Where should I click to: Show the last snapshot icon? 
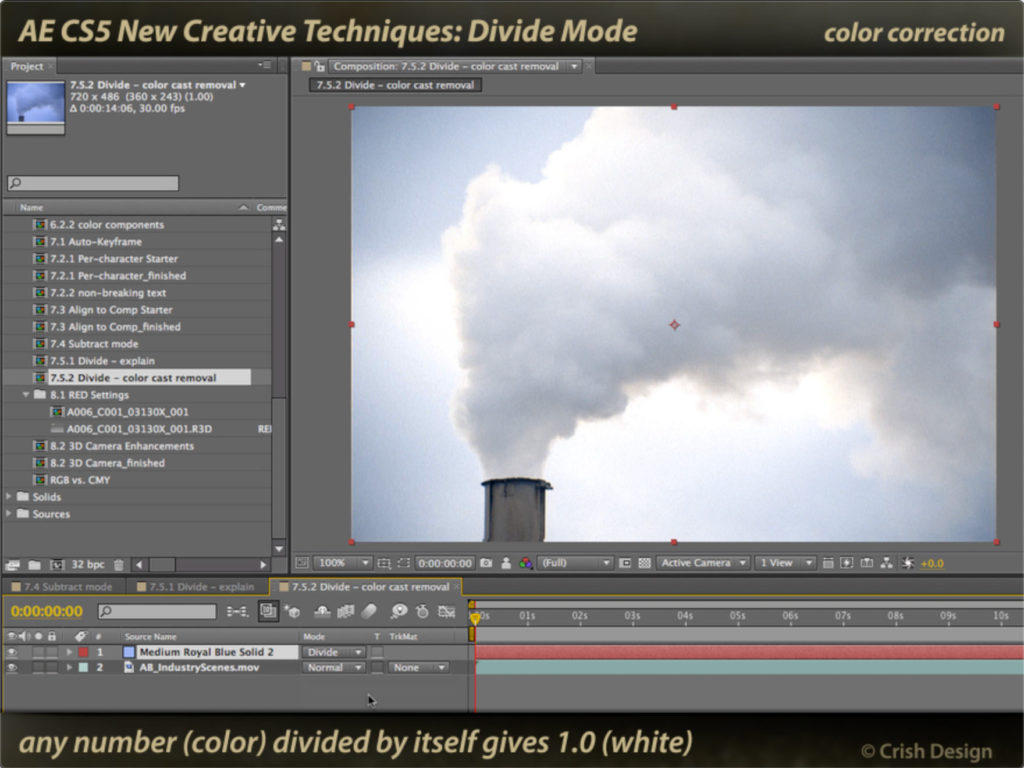coord(505,563)
